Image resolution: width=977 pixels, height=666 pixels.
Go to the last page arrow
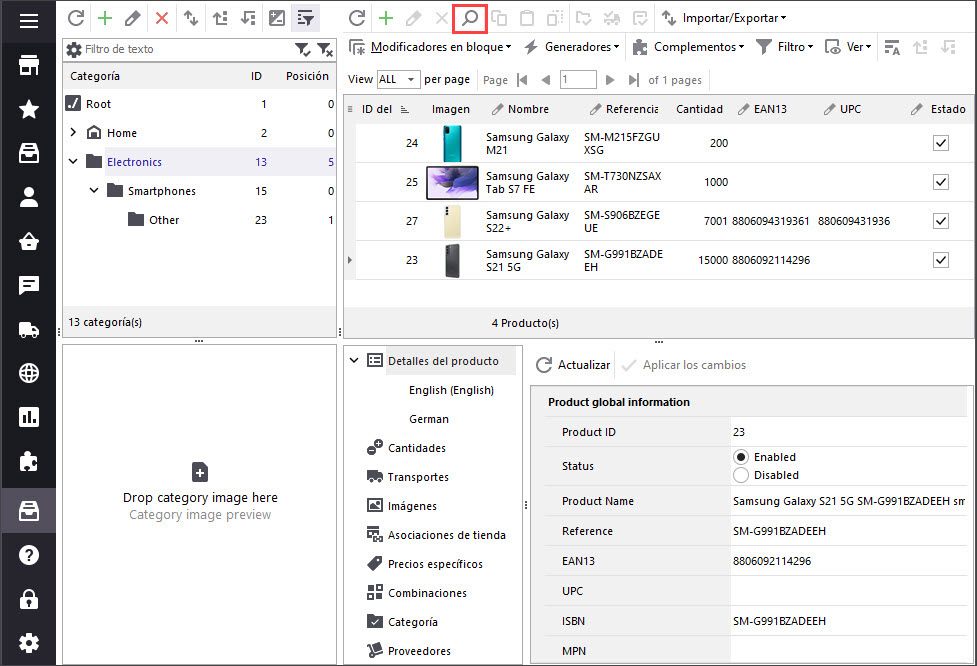634,80
